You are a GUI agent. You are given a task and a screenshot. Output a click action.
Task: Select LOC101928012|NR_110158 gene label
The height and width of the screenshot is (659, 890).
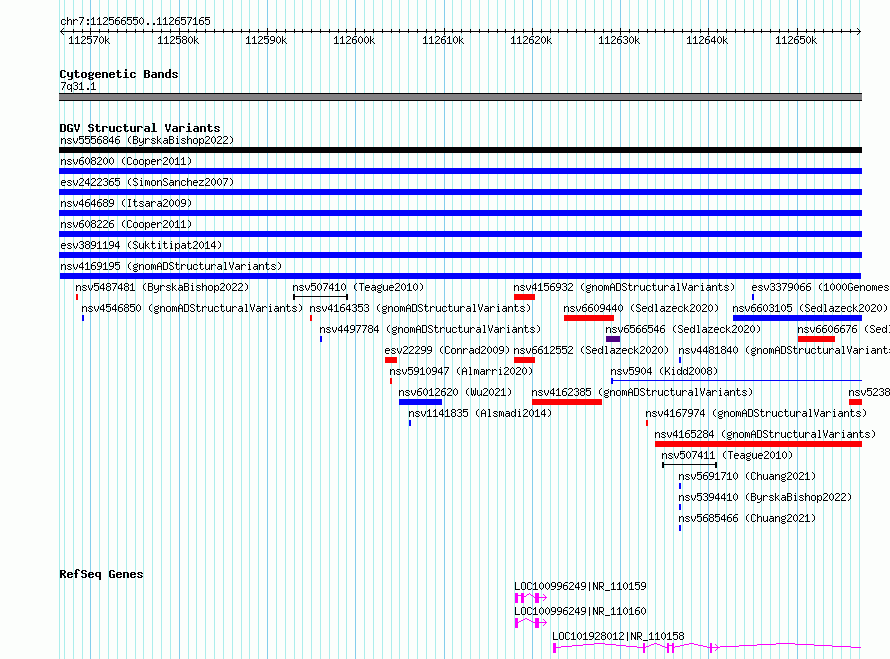(x=619, y=636)
